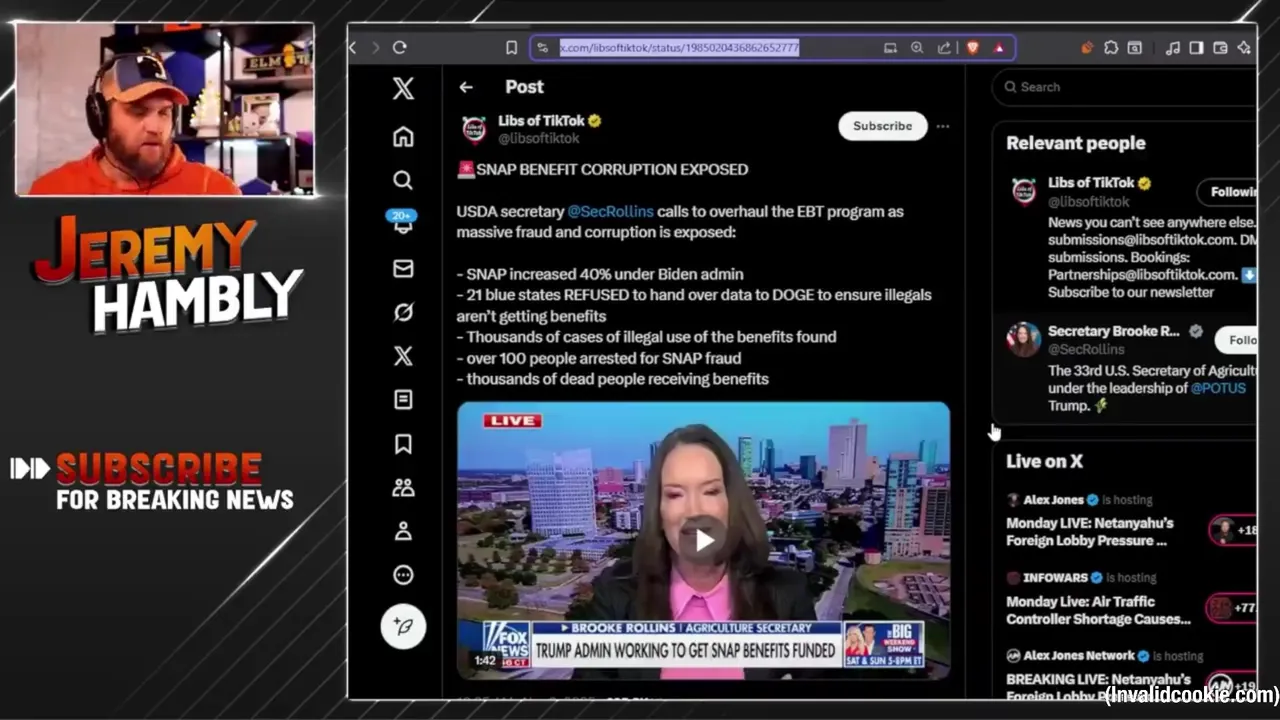Play the Fox News video
Screen dimensions: 1280x720
(704, 540)
